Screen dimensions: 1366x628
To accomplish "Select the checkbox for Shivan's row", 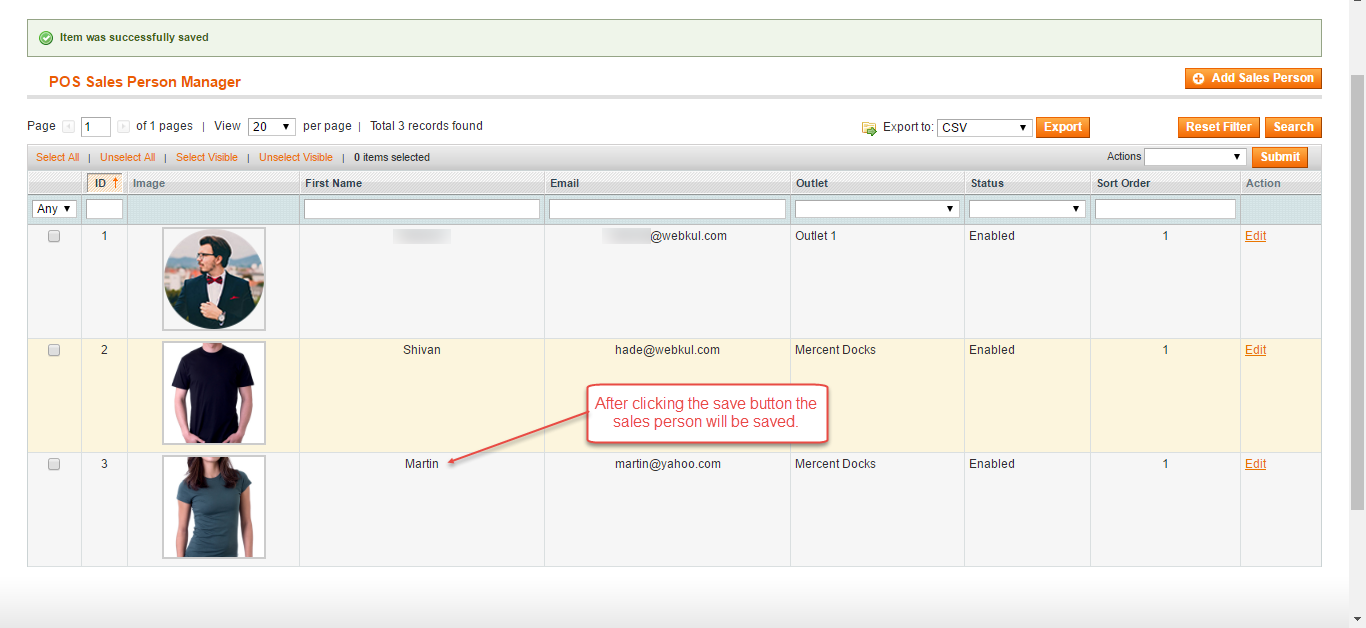I will (54, 351).
